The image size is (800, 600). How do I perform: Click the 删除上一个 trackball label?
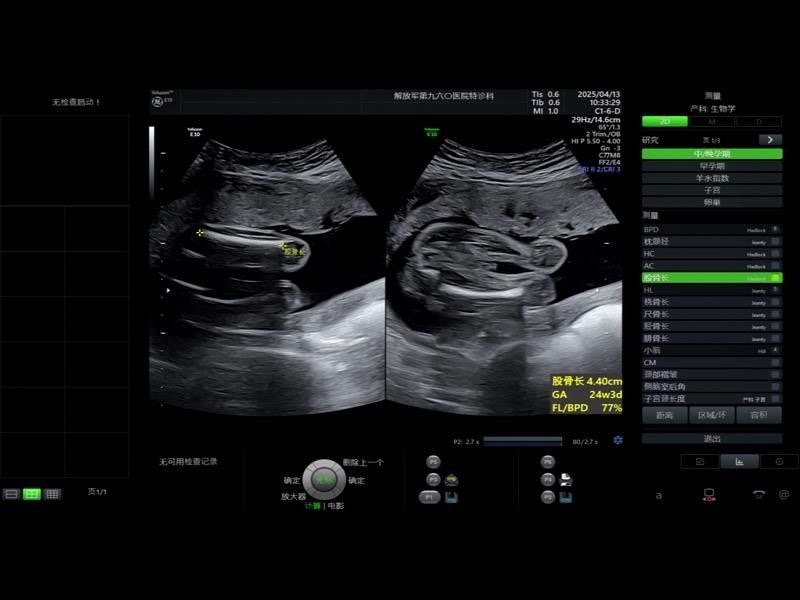tap(363, 462)
